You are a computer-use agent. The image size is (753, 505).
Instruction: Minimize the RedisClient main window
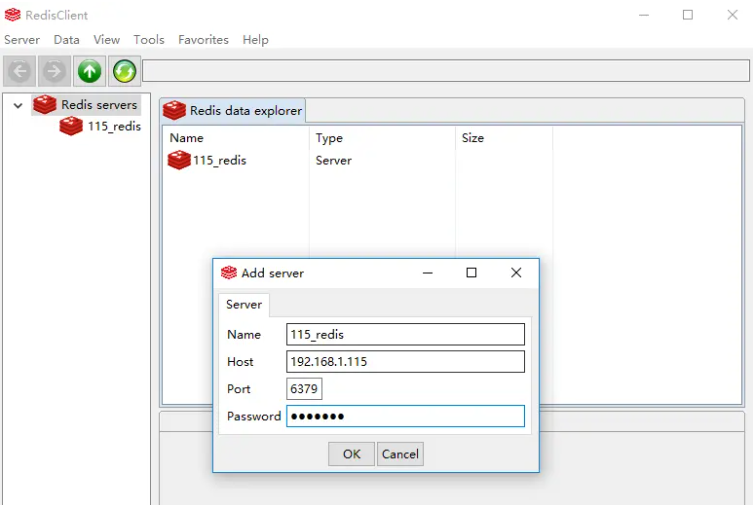(644, 15)
